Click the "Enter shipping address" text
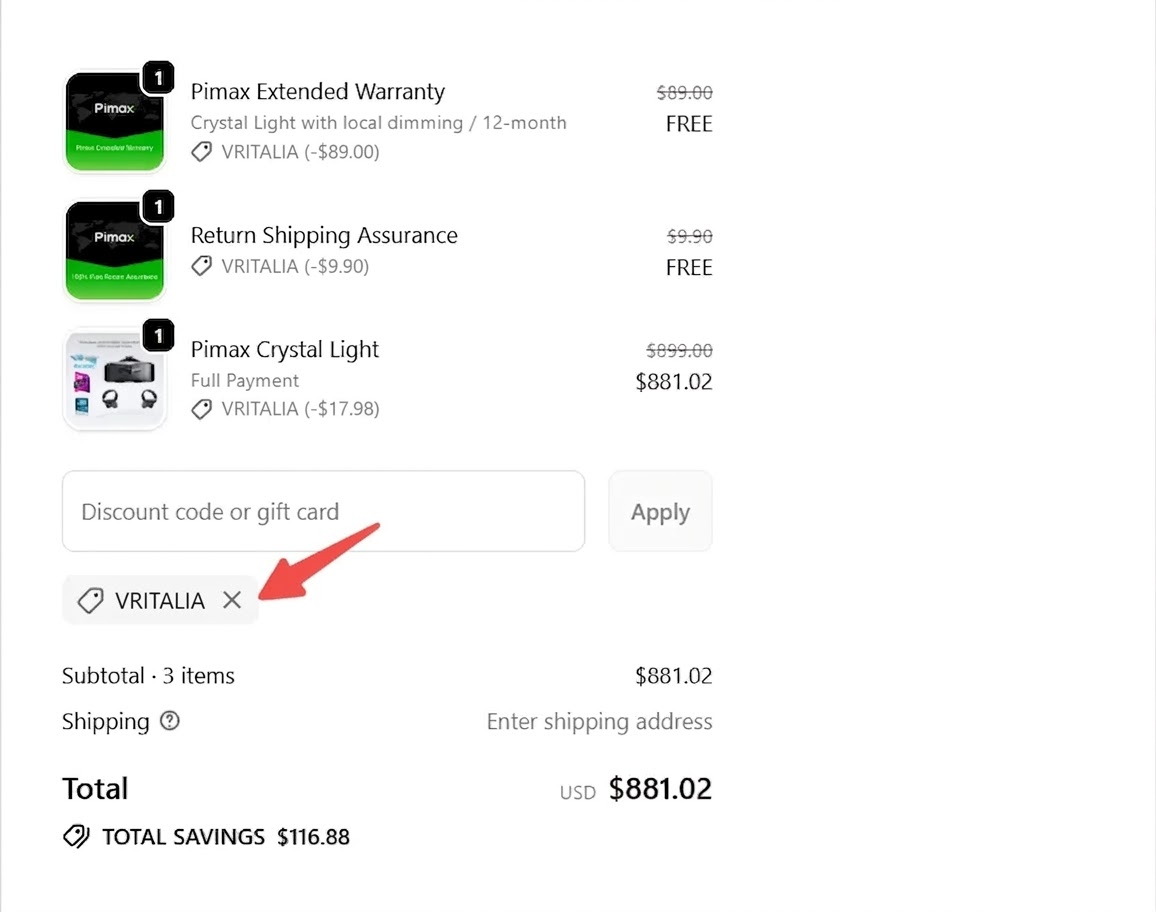Screen dimensions: 1156x912 point(599,722)
